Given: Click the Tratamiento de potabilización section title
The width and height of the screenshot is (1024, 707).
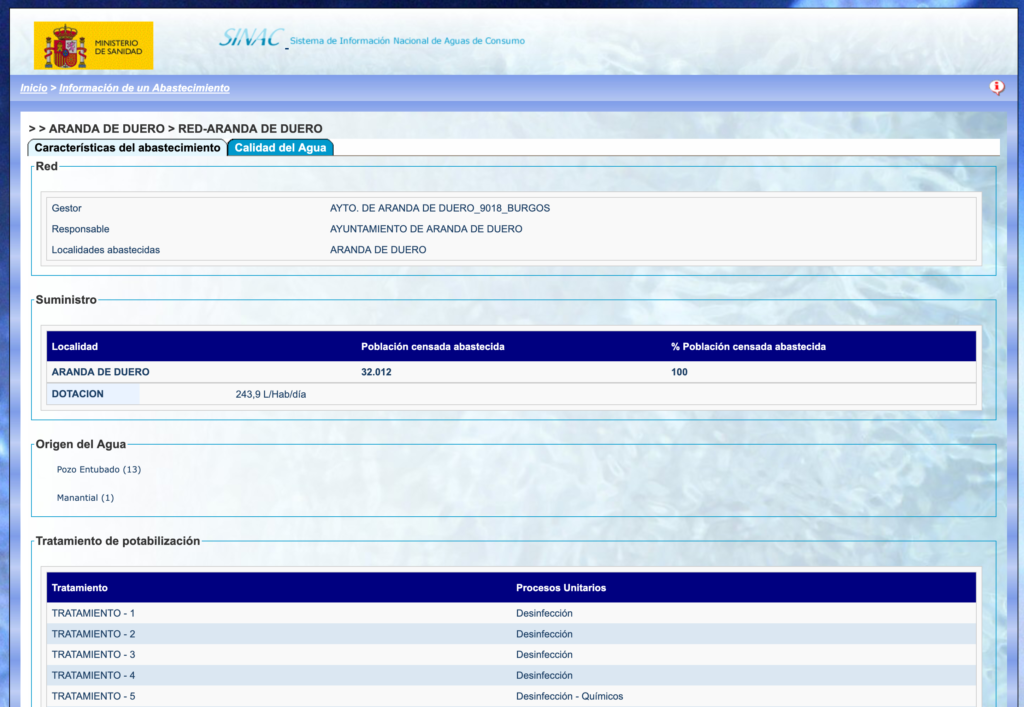Looking at the screenshot, I should pos(118,541).
